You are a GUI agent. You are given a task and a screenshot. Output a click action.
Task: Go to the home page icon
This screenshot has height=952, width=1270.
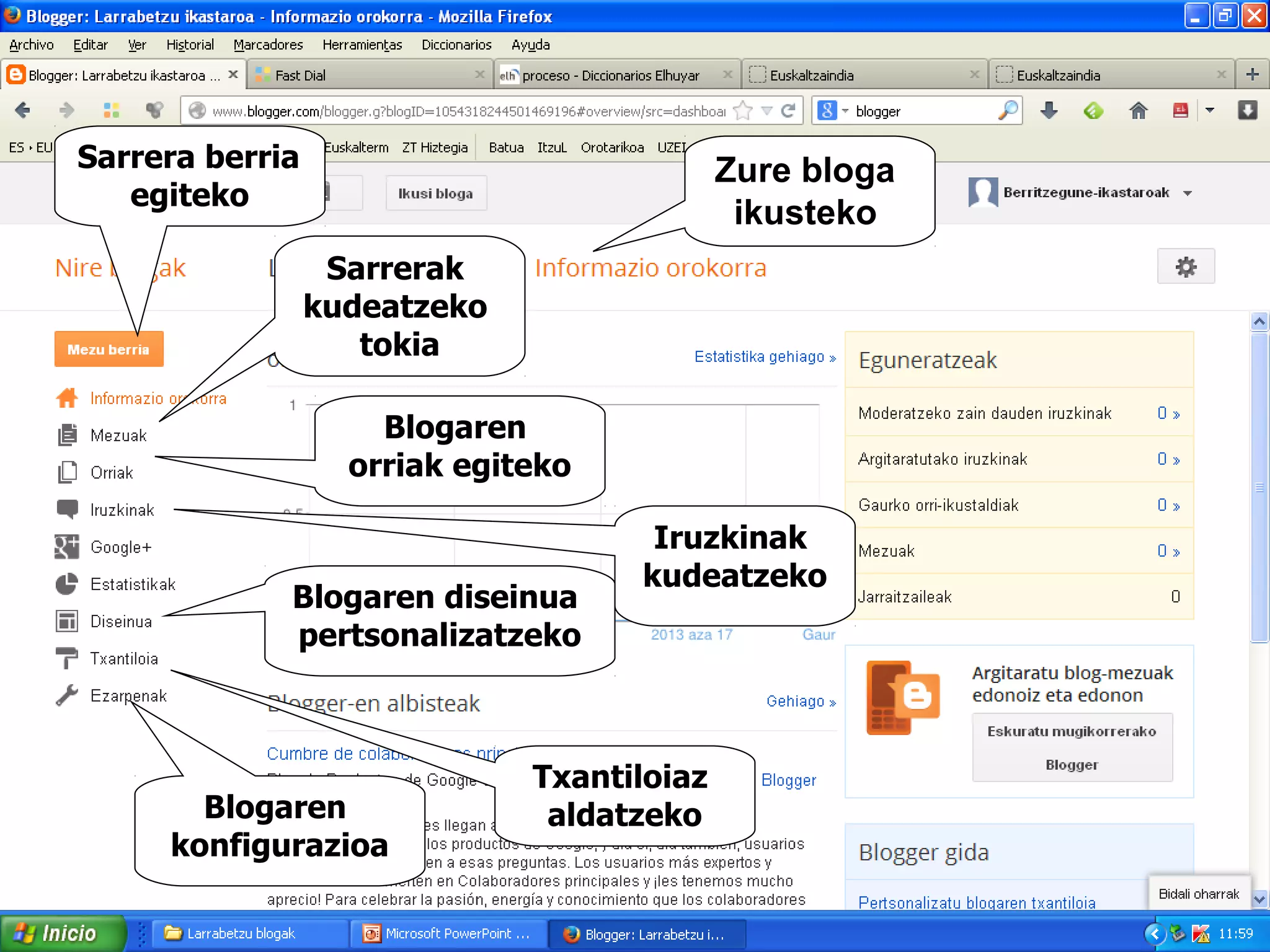tap(1138, 110)
